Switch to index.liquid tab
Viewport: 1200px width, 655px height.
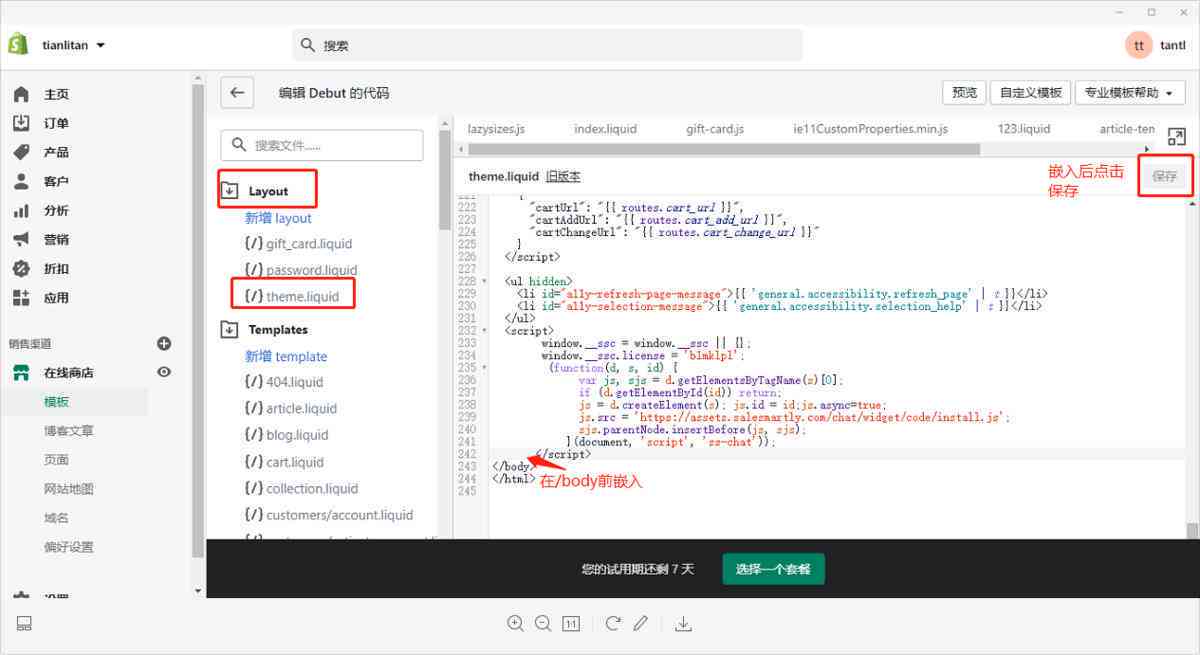point(605,129)
